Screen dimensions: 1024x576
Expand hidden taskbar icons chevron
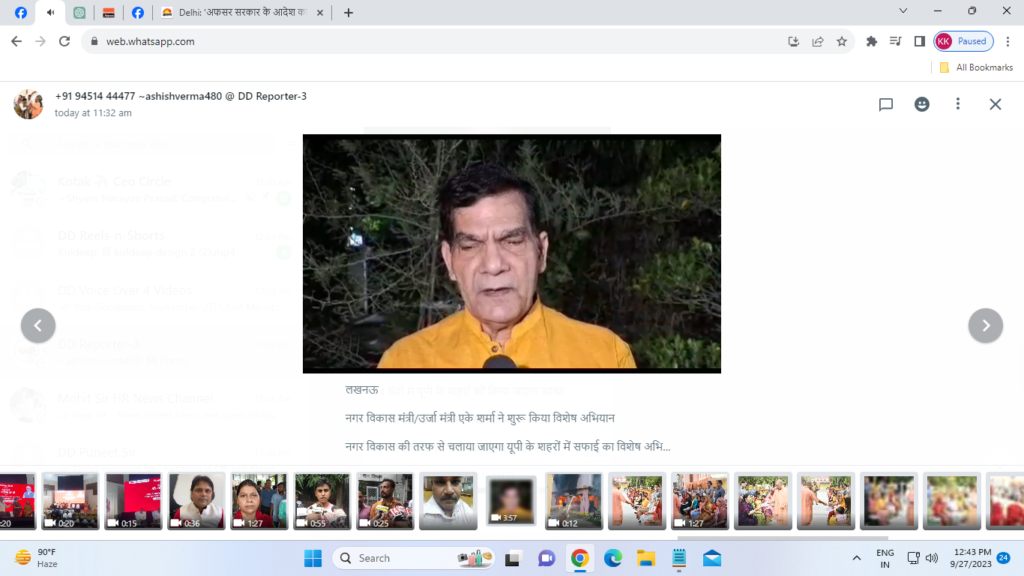point(857,557)
